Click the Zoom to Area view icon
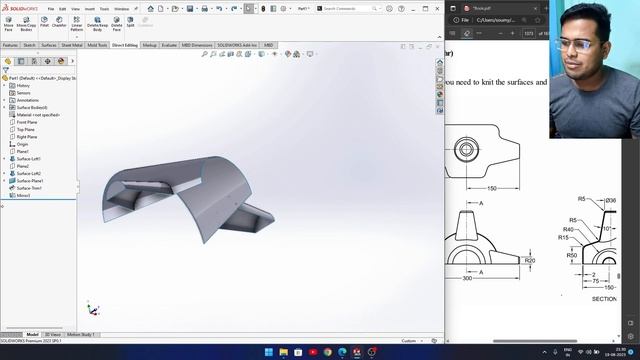The height and width of the screenshot is (360, 640). pyautogui.click(x=213, y=54)
